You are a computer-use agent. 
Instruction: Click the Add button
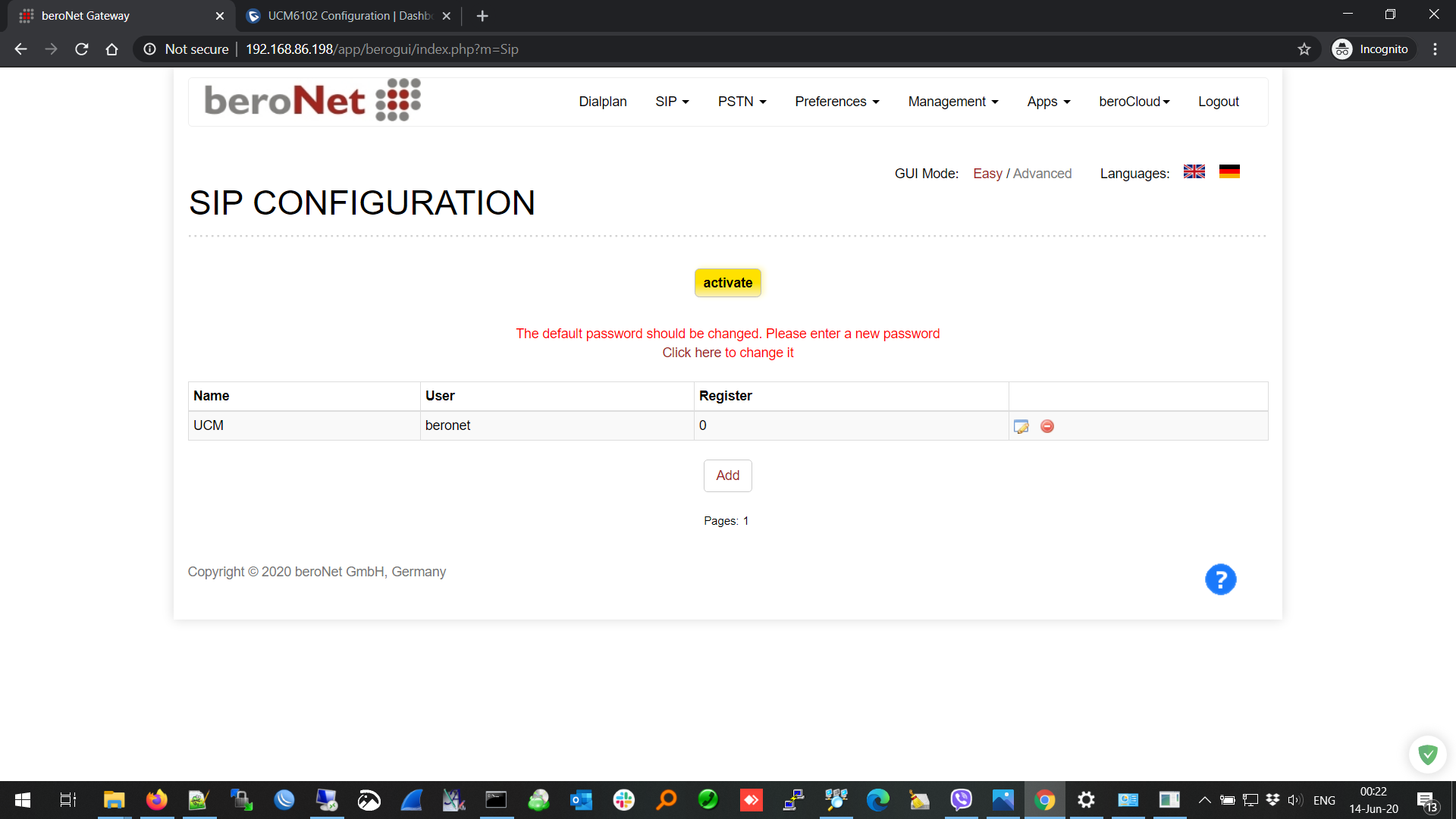click(727, 475)
